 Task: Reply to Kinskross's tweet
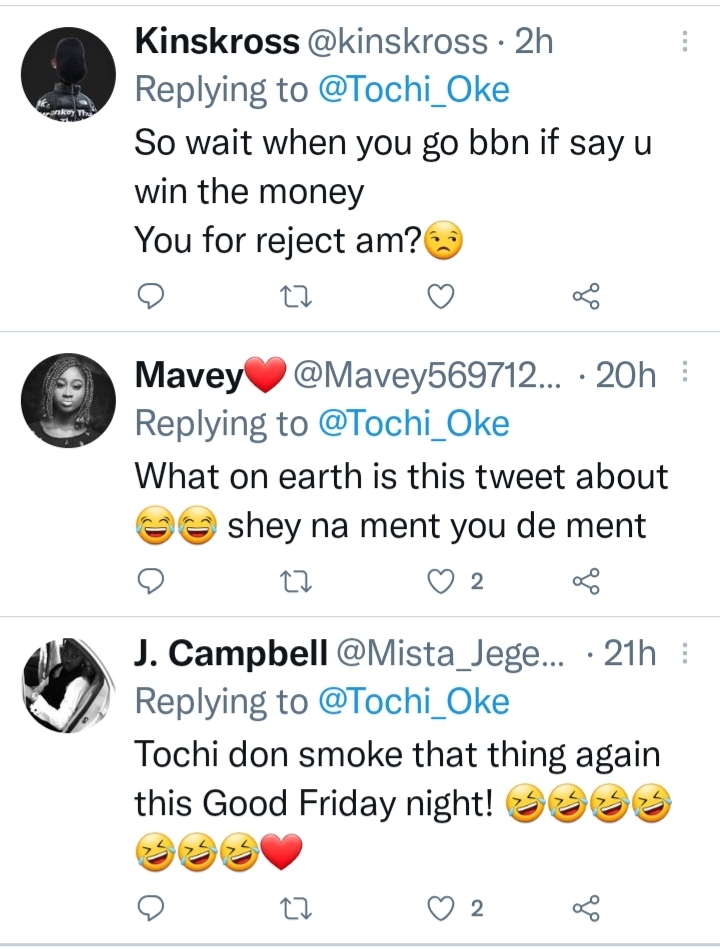click(x=148, y=295)
